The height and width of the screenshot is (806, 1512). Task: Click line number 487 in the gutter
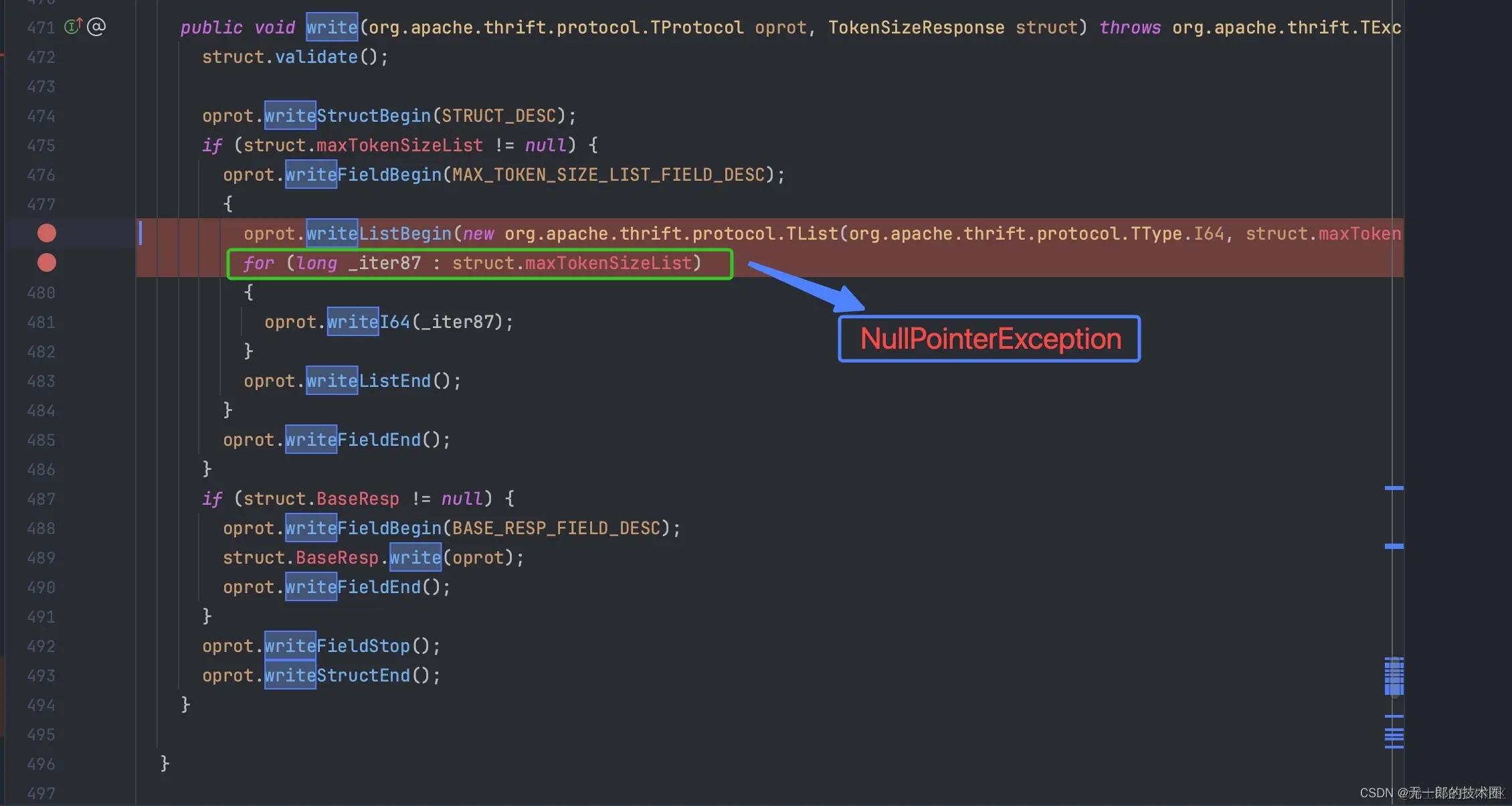point(41,499)
